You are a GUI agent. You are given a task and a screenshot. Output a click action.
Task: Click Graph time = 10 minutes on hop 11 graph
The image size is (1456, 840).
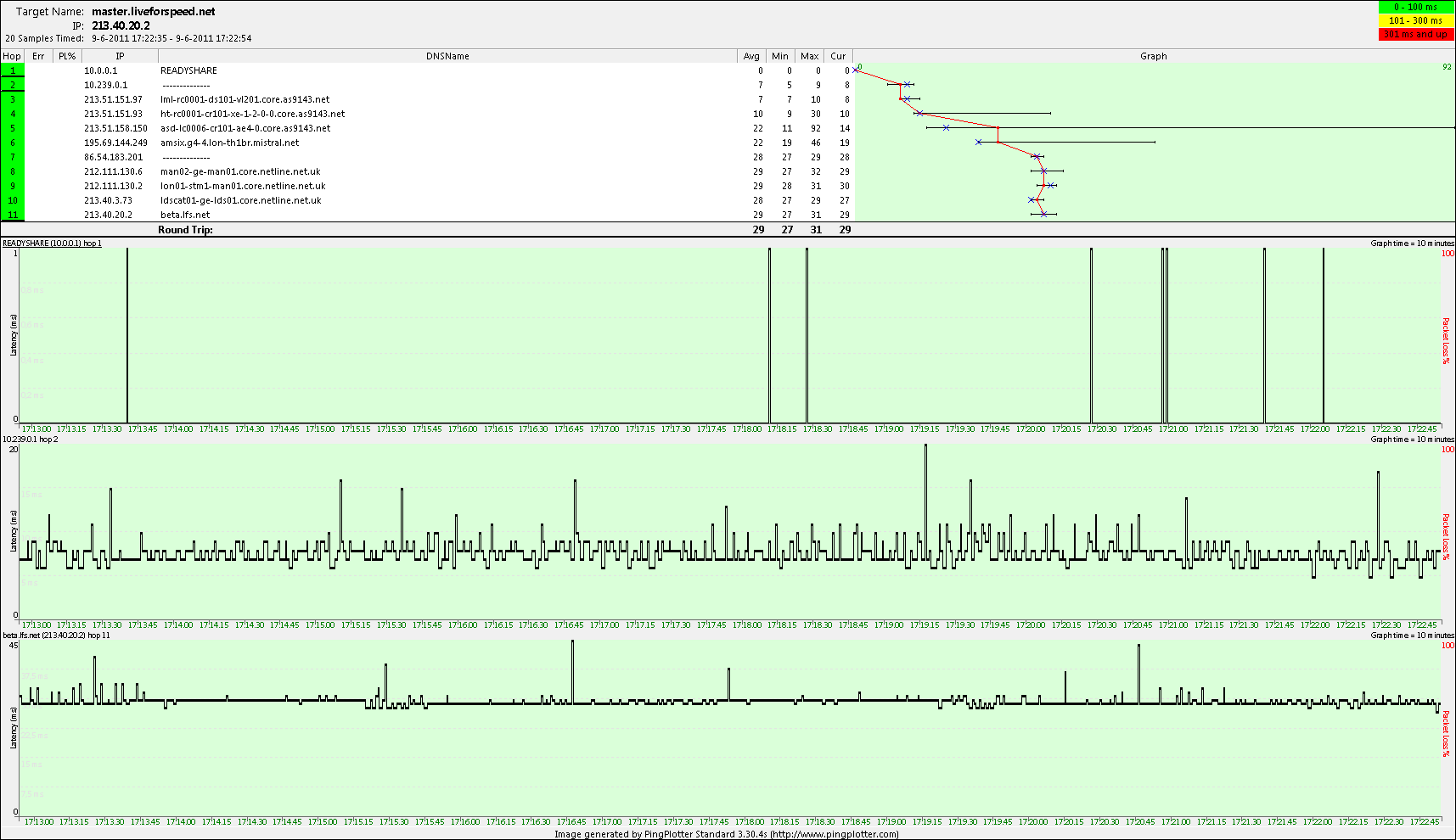1412,635
